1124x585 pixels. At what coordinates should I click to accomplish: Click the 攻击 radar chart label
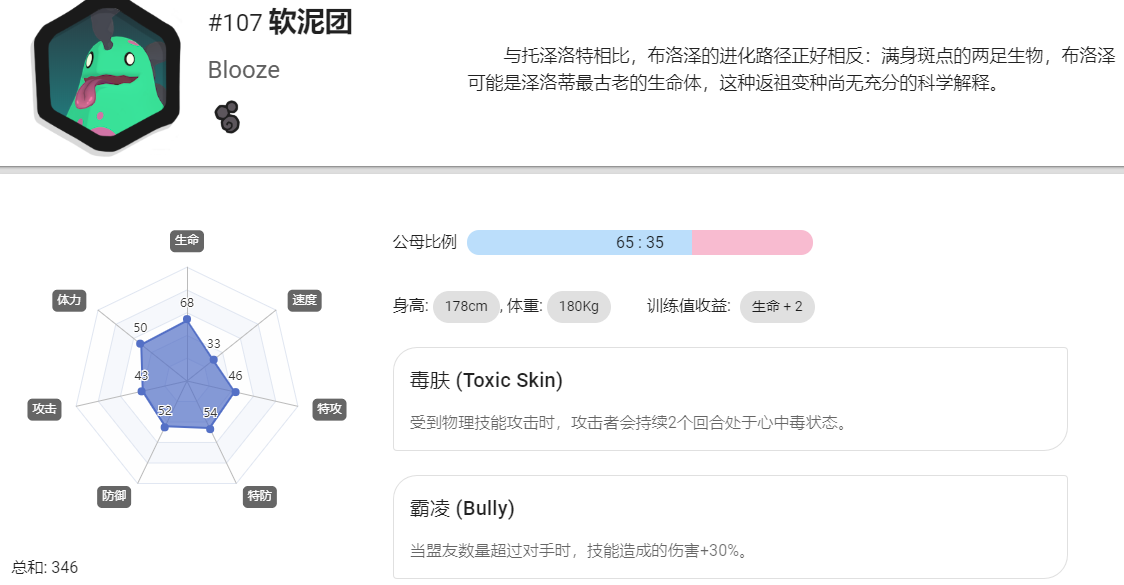[44, 409]
